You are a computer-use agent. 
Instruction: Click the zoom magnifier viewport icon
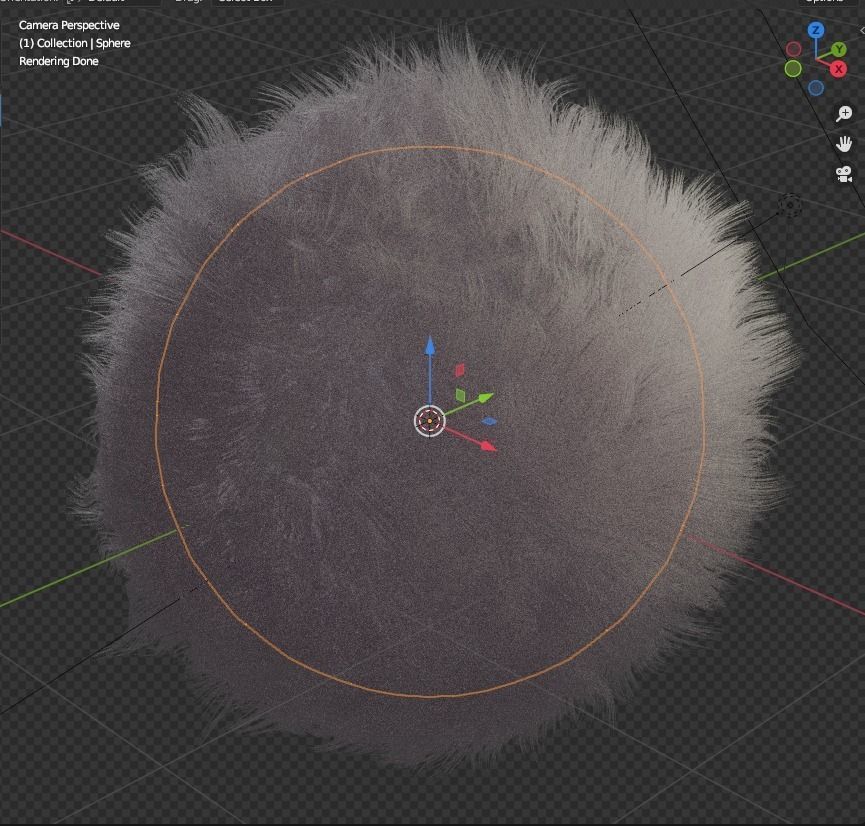(844, 114)
